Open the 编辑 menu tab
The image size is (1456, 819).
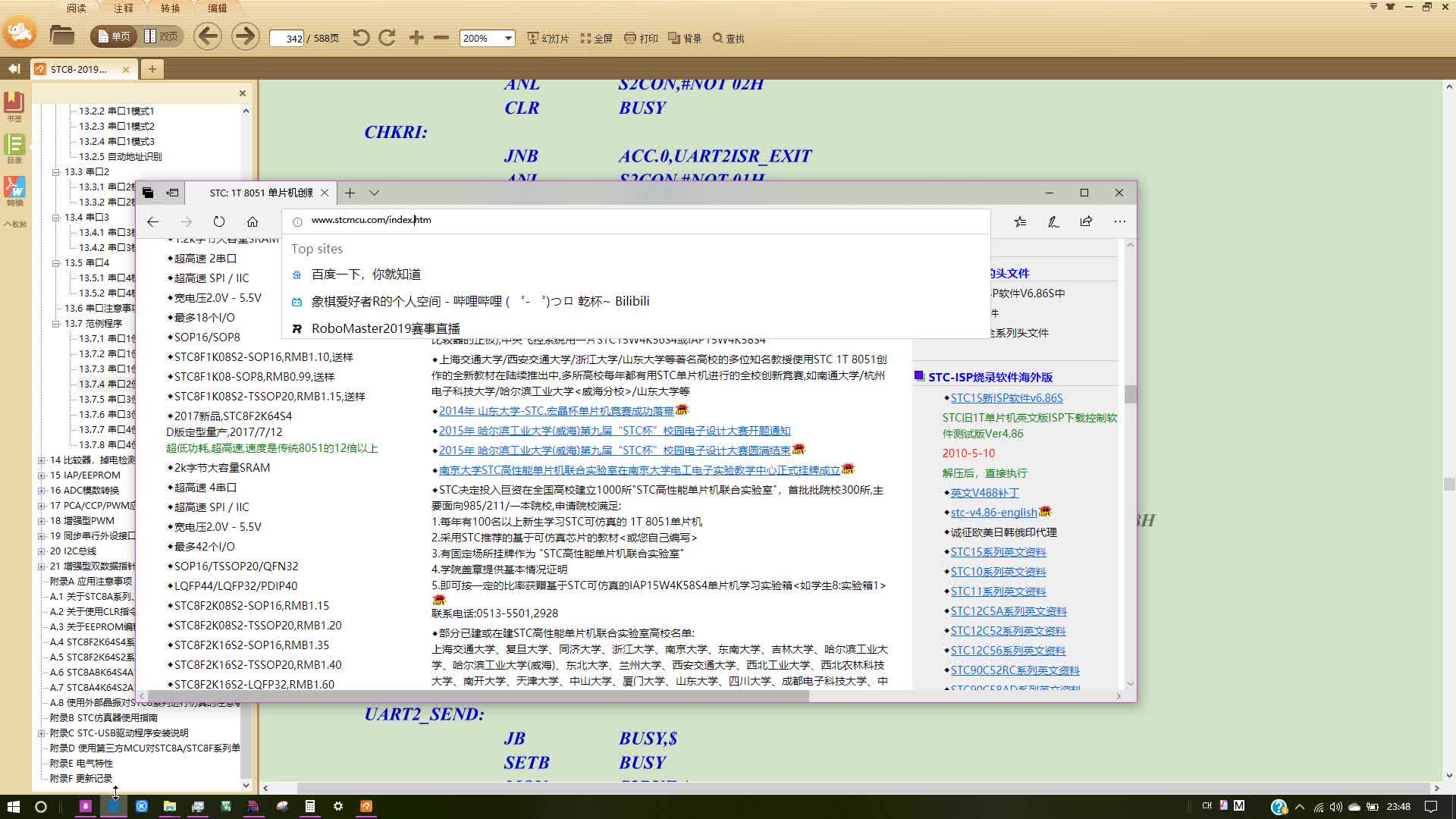pos(218,8)
